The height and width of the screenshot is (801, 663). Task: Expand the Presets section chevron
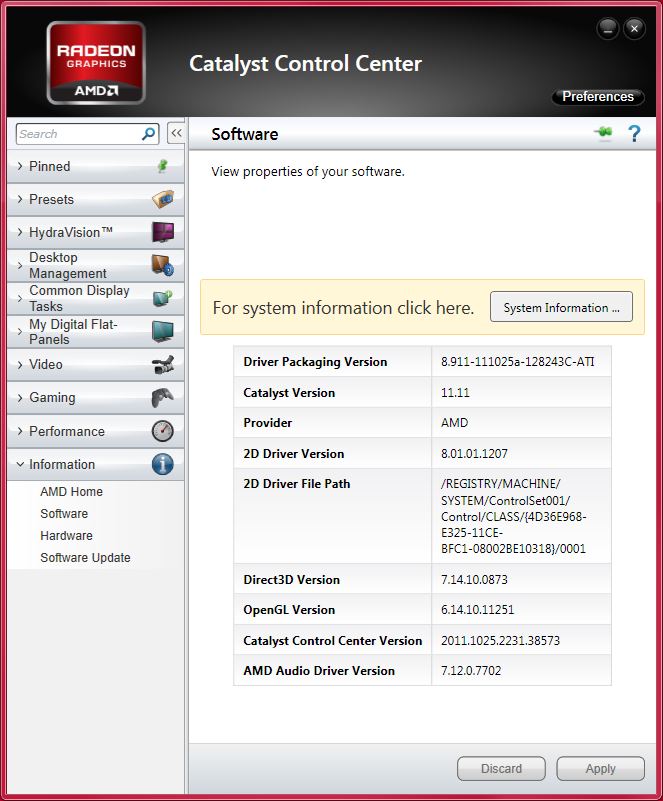tap(20, 199)
